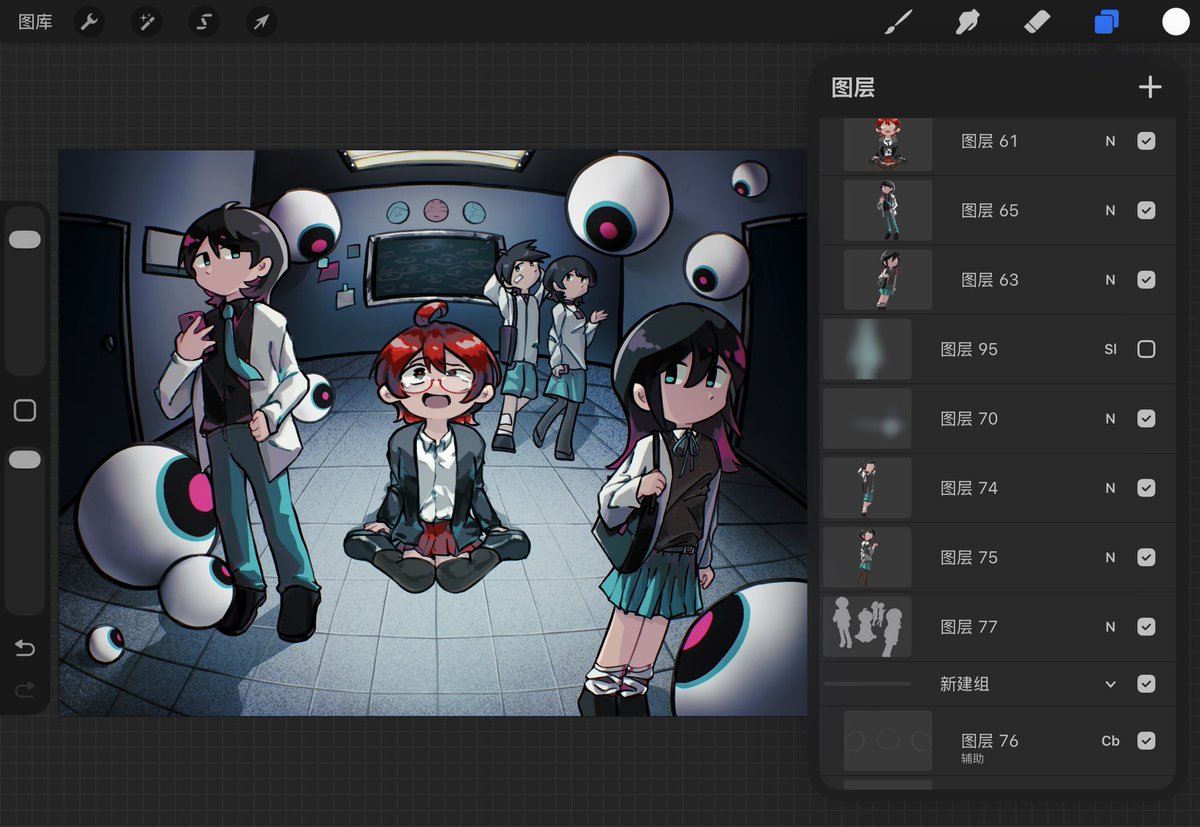Open blend mode N of 图层 65
The image size is (1200, 827).
coord(1110,210)
